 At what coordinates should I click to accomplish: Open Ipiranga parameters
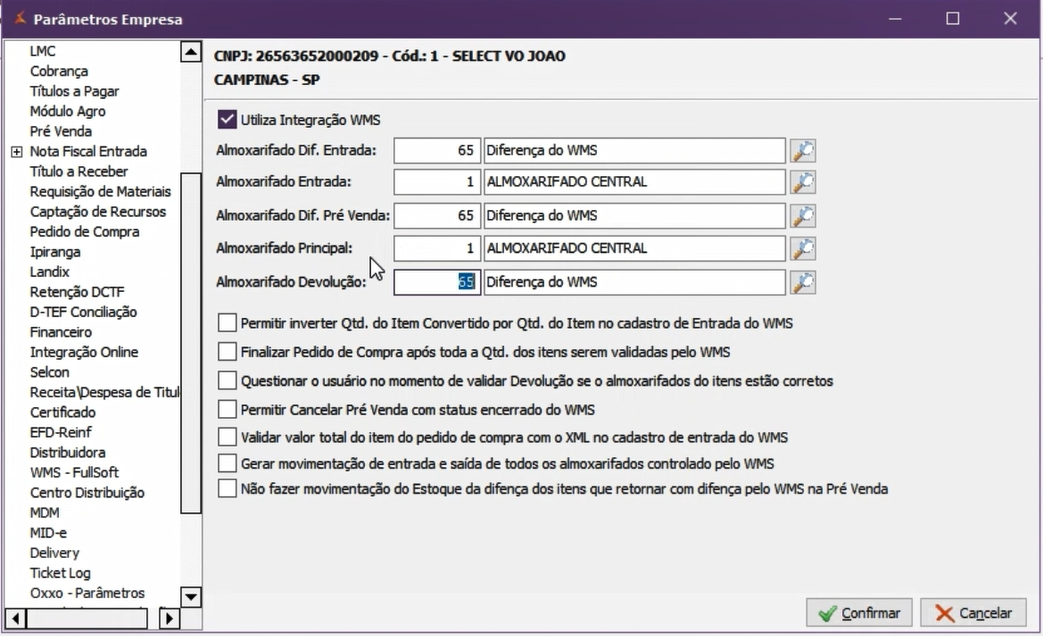55,252
